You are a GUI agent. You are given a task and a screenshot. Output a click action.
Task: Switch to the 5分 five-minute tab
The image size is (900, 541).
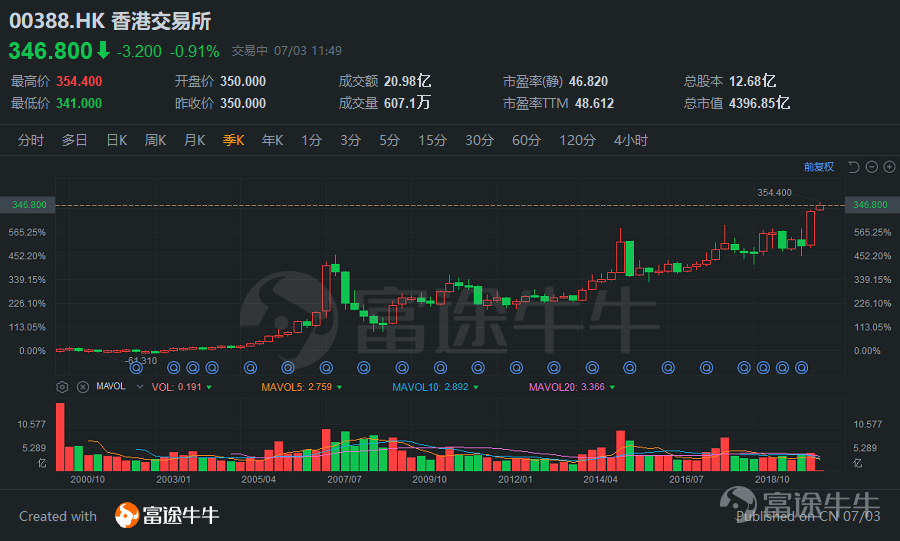(x=389, y=140)
